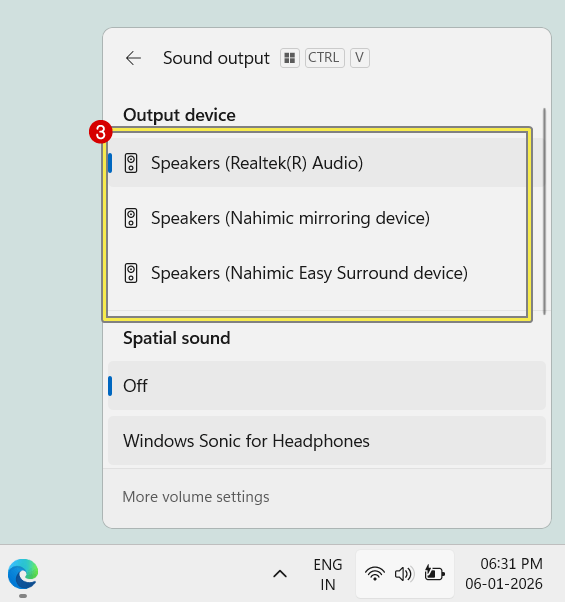The image size is (565, 602).
Task: Click the speaker icon beside Realtek(R) Audio
Action: coord(131,163)
